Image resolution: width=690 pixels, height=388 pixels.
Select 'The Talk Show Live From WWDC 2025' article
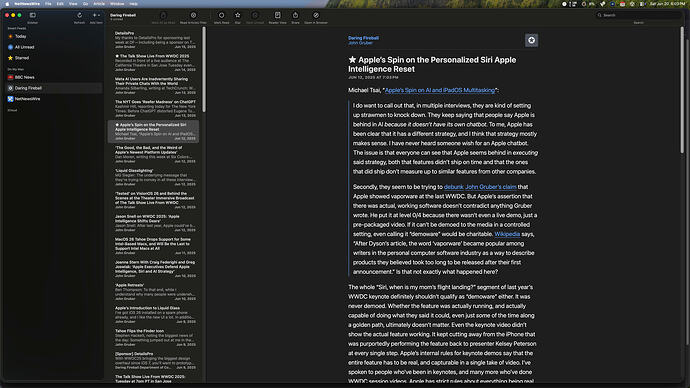(153, 62)
